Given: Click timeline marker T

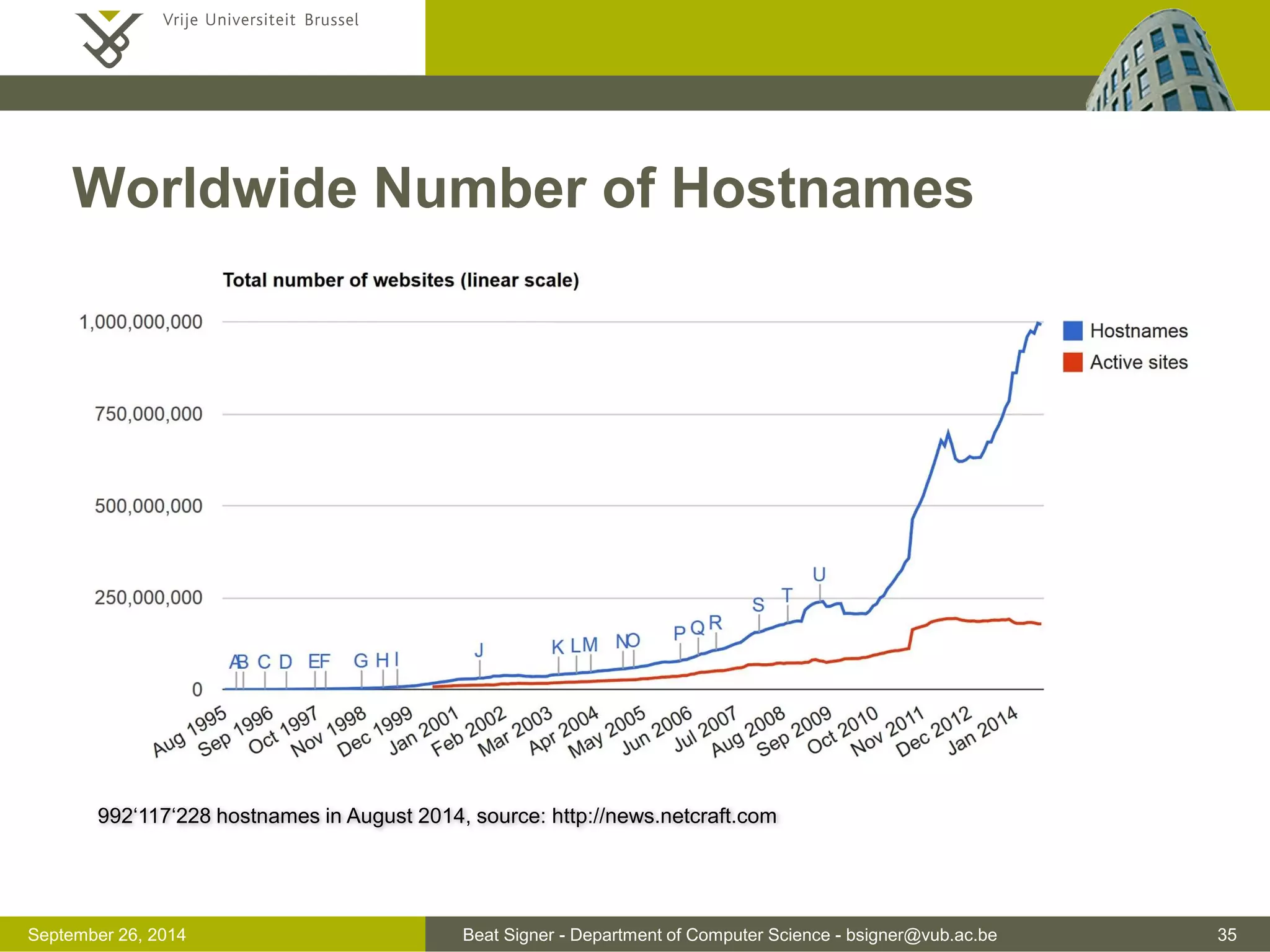Looking at the screenshot, I should [787, 596].
